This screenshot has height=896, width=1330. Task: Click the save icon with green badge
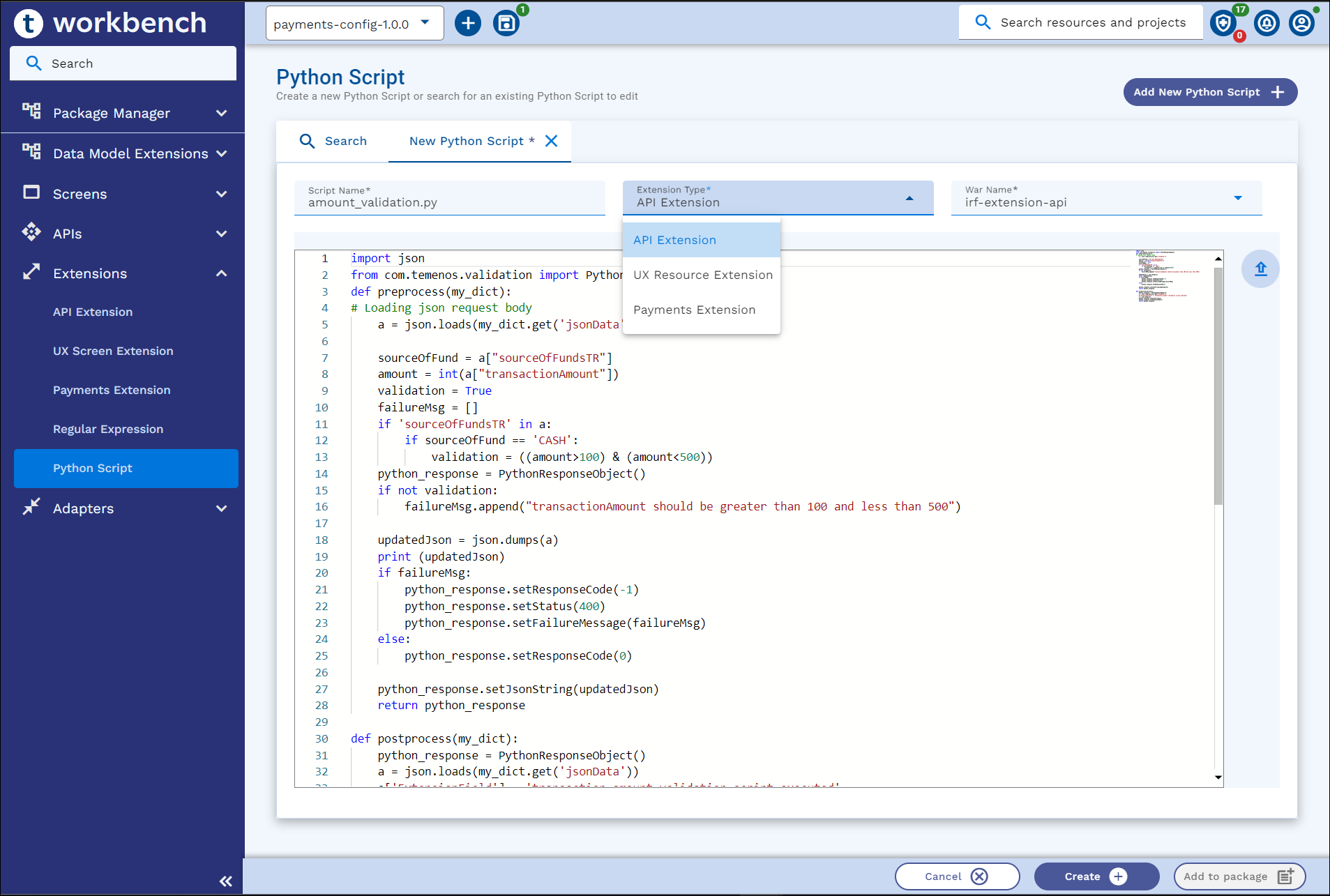click(506, 24)
